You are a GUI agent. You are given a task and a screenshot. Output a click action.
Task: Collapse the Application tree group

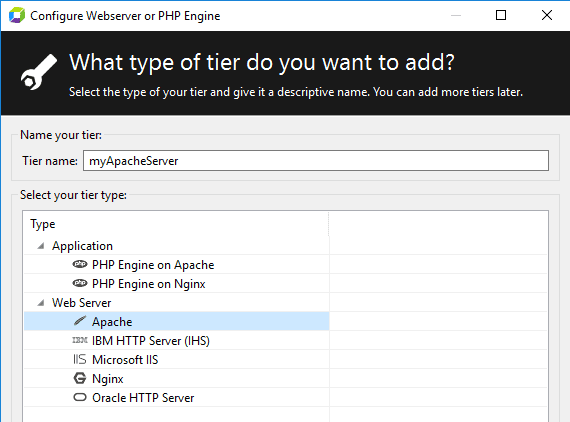41,246
